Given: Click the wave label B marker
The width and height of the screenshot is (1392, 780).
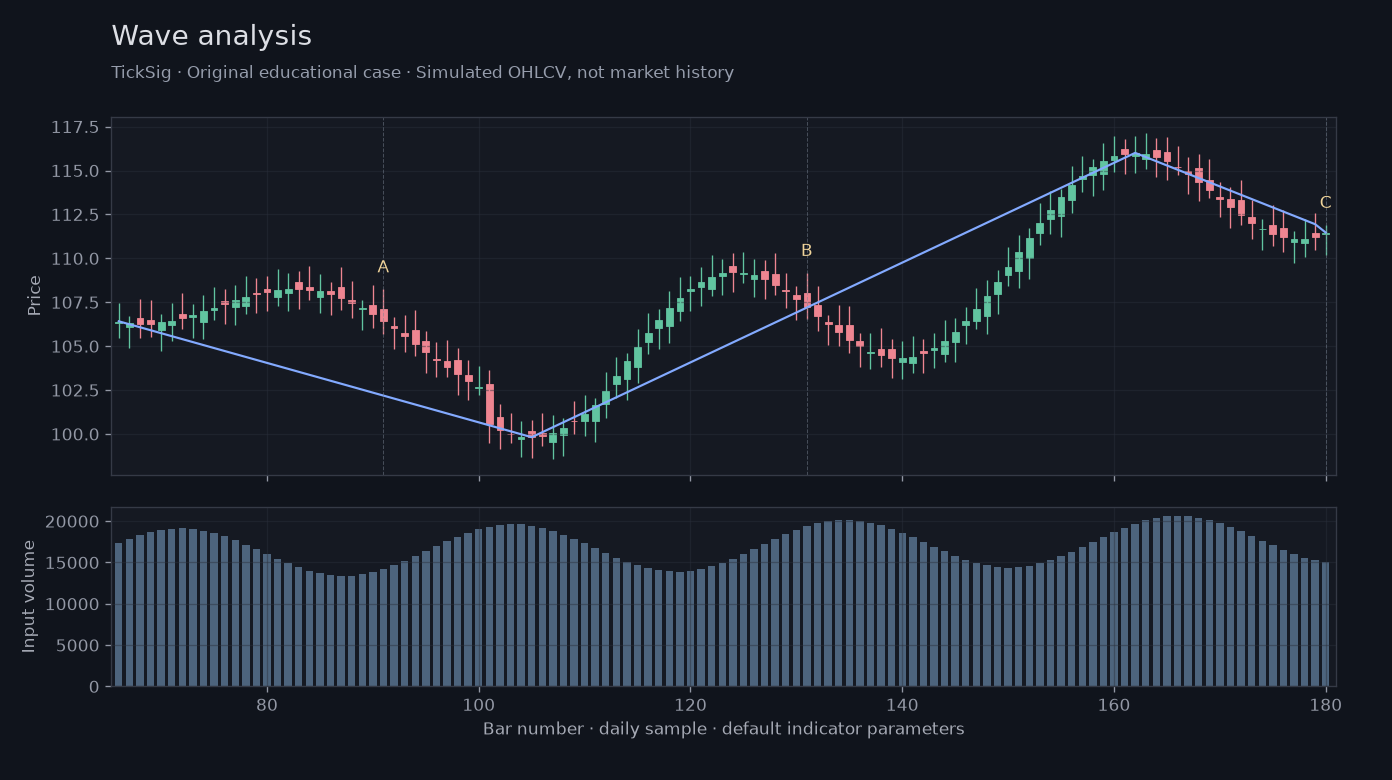Looking at the screenshot, I should click(x=807, y=251).
